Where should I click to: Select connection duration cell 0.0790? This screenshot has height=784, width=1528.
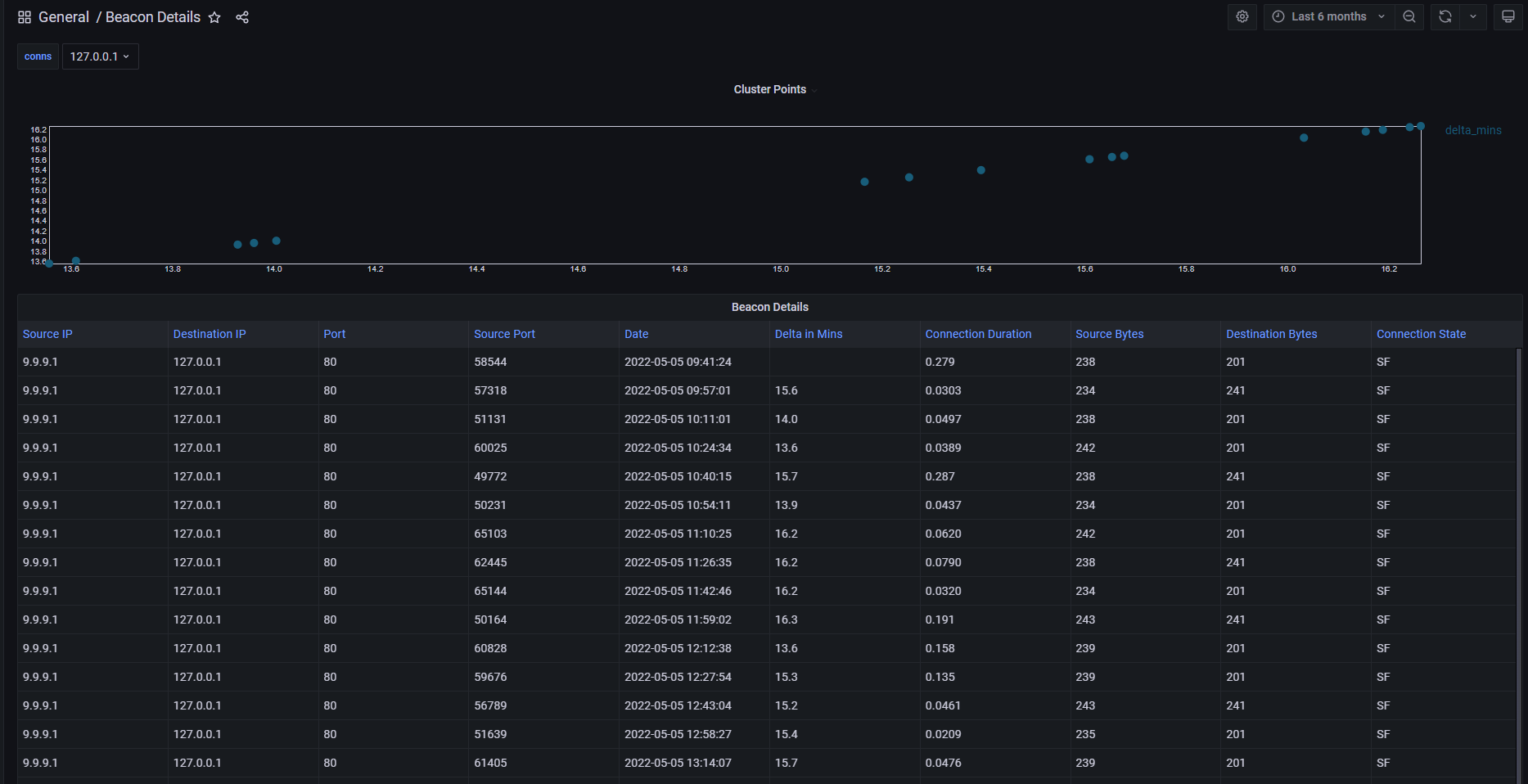pos(995,562)
